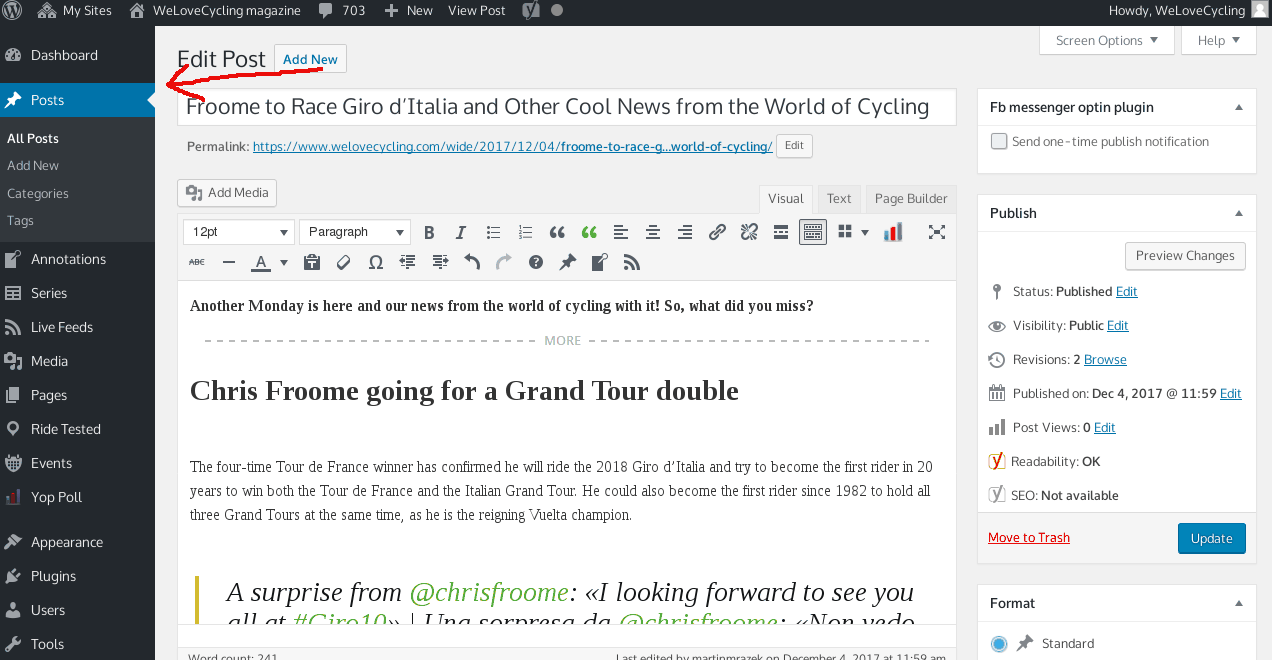Click the Move to Trash link
Viewport: 1272px width, 660px height.
click(x=1029, y=538)
